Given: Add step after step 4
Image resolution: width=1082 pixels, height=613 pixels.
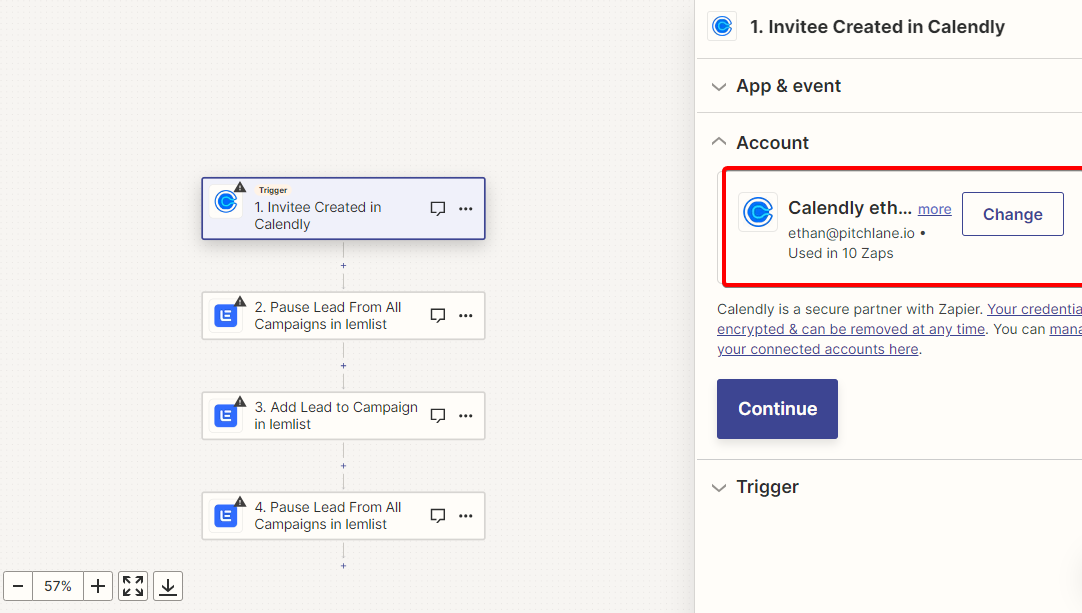Looking at the screenshot, I should coord(343,566).
